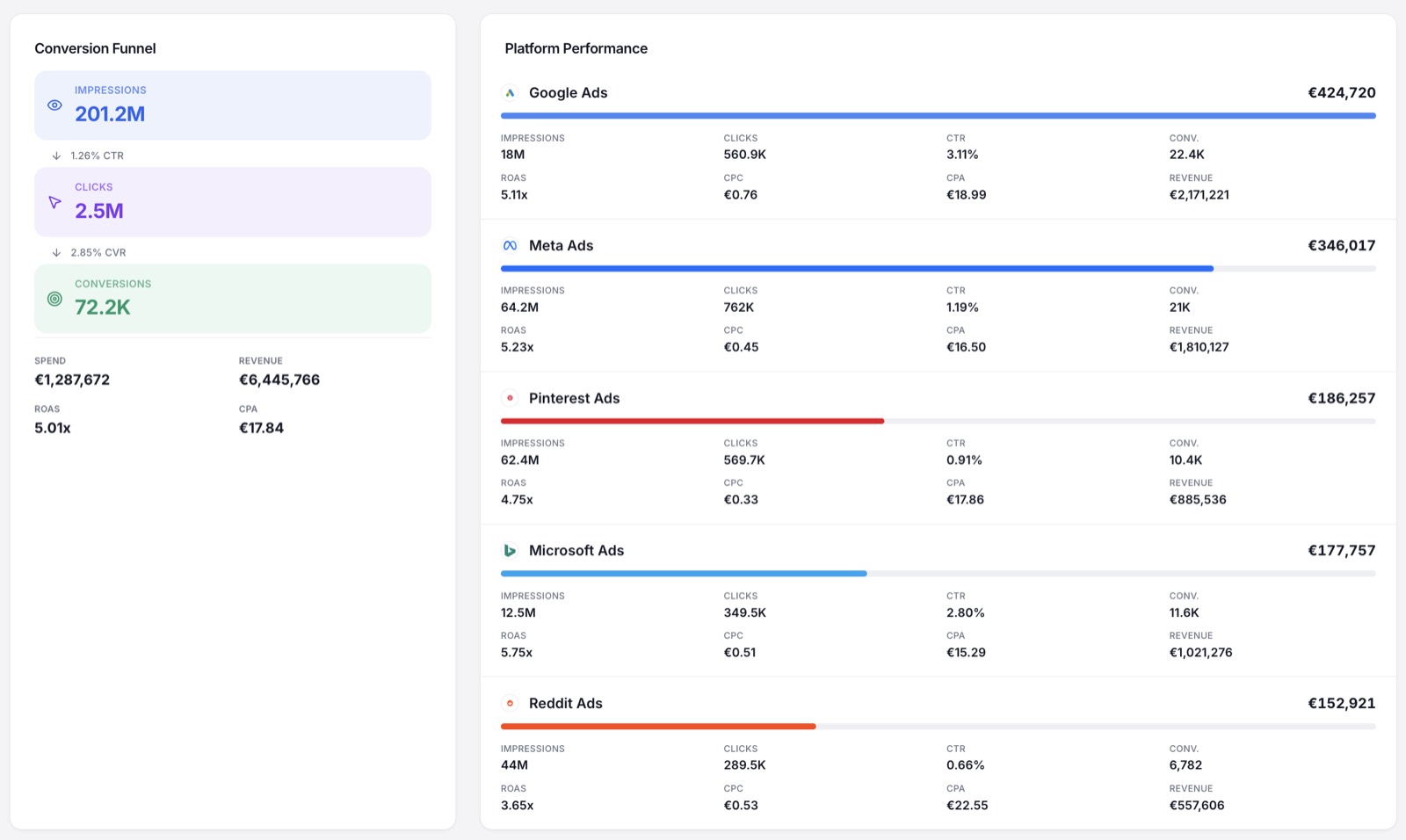1406x840 pixels.
Task: Click the Microsoft Ads Bing logo
Action: click(510, 550)
